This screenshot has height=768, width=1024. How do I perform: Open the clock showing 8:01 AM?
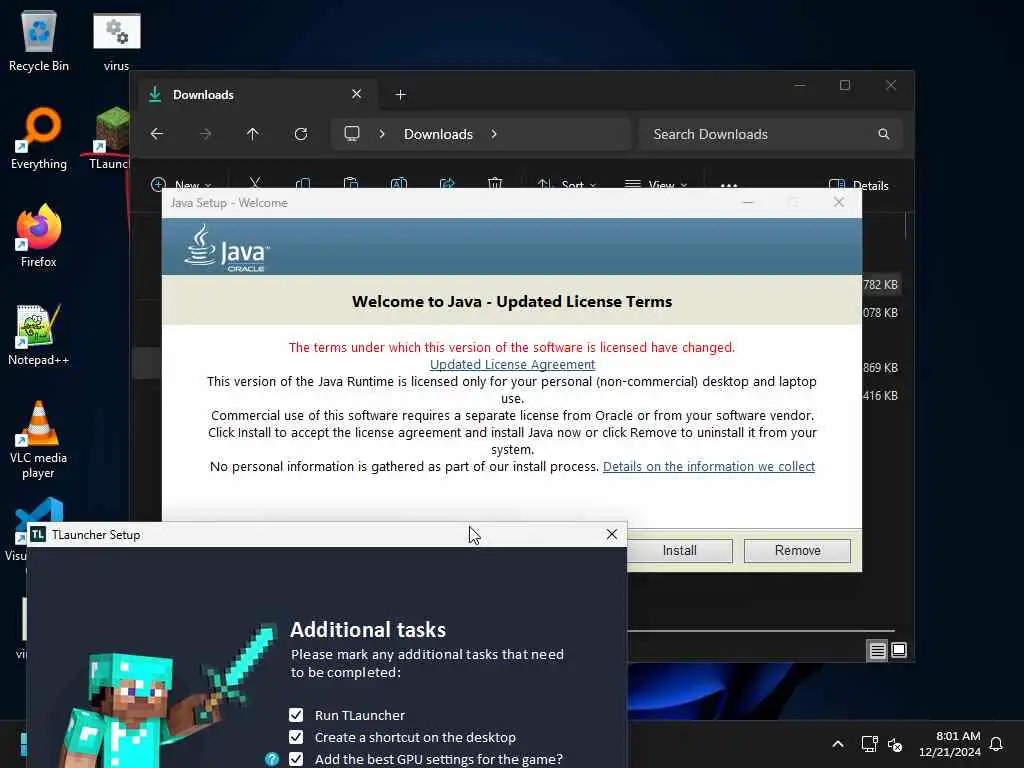tap(950, 744)
